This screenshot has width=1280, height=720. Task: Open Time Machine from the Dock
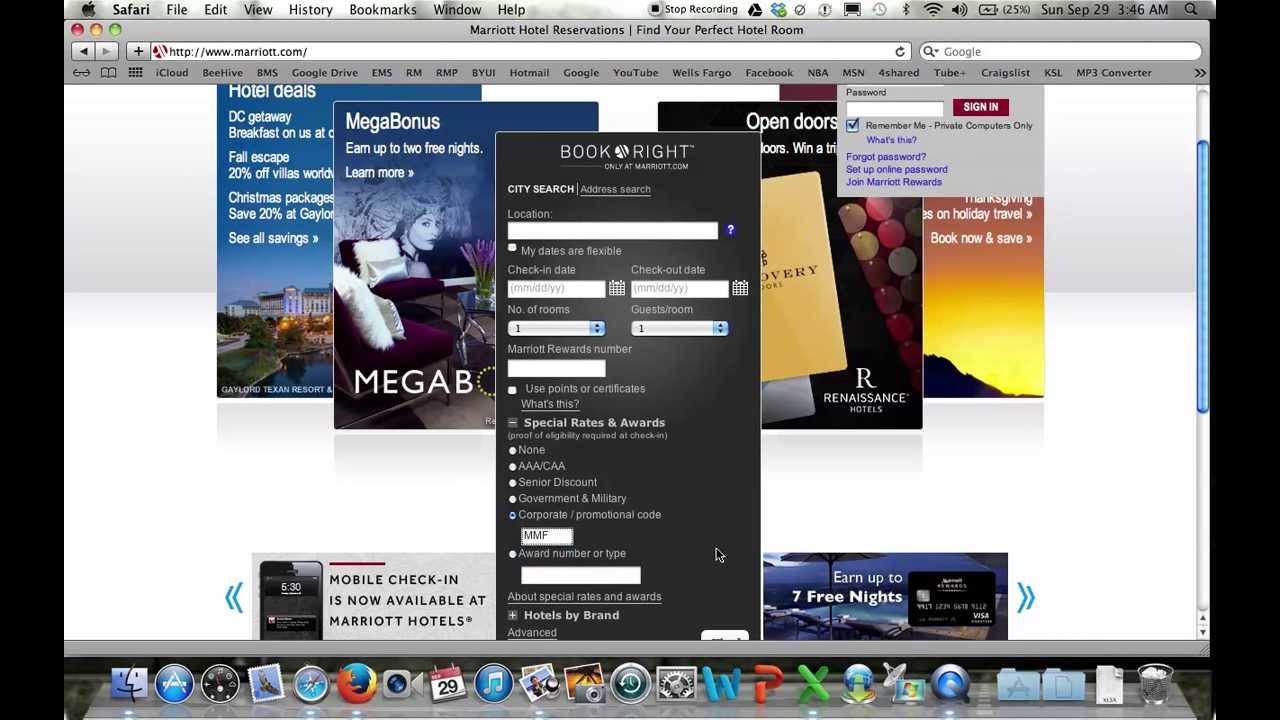point(630,685)
